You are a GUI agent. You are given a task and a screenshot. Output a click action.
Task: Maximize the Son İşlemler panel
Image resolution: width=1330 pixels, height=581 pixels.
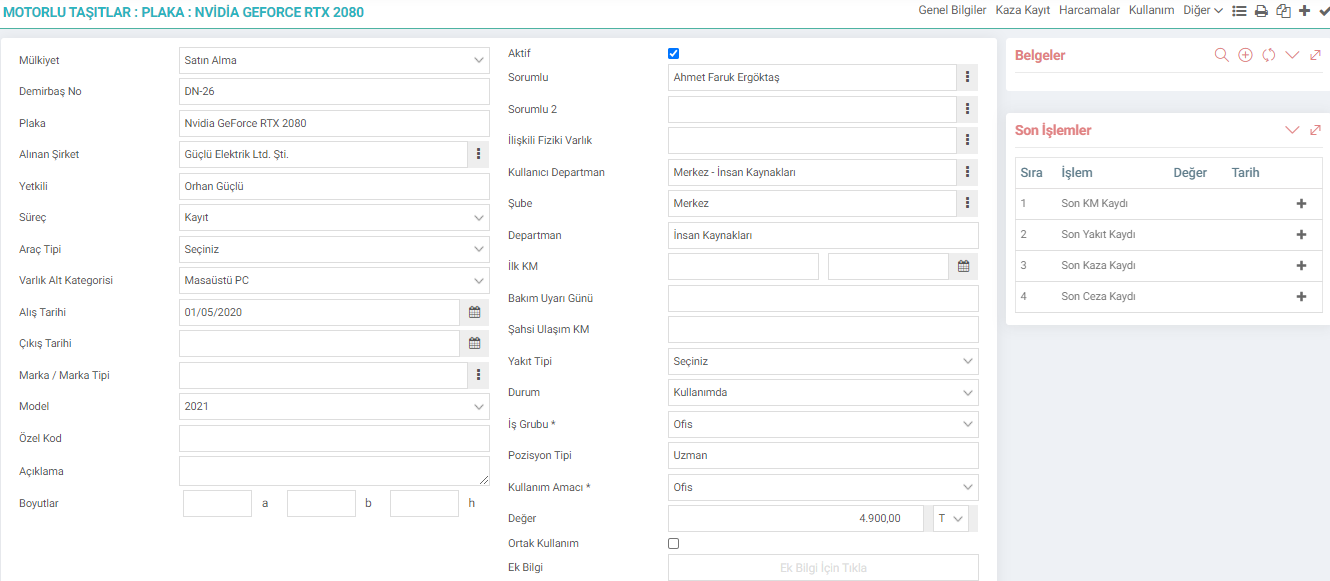click(x=1315, y=130)
